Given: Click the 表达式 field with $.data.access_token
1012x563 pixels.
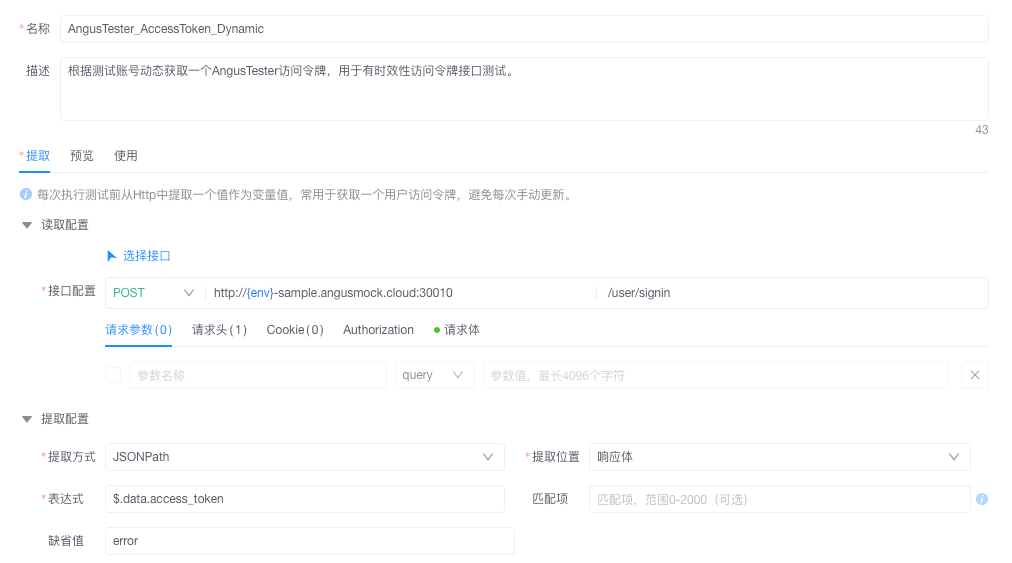Looking at the screenshot, I should click(x=305, y=499).
